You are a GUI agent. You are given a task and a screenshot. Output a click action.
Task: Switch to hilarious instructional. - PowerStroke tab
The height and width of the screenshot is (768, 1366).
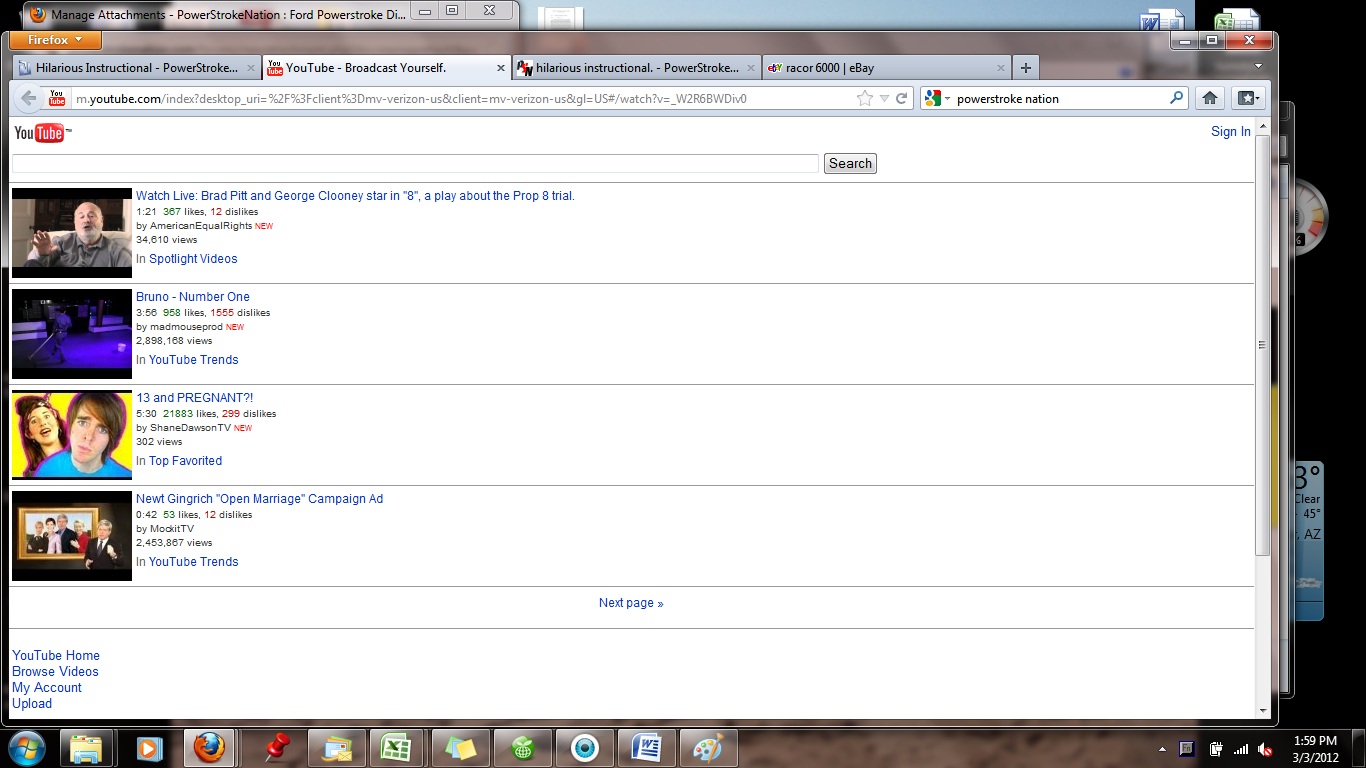(636, 68)
